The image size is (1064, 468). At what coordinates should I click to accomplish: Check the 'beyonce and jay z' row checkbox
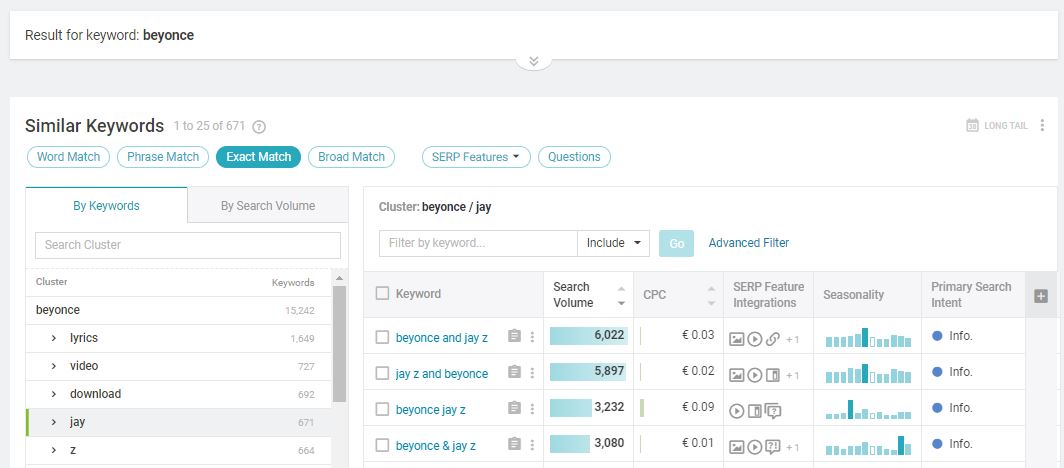pyautogui.click(x=383, y=337)
